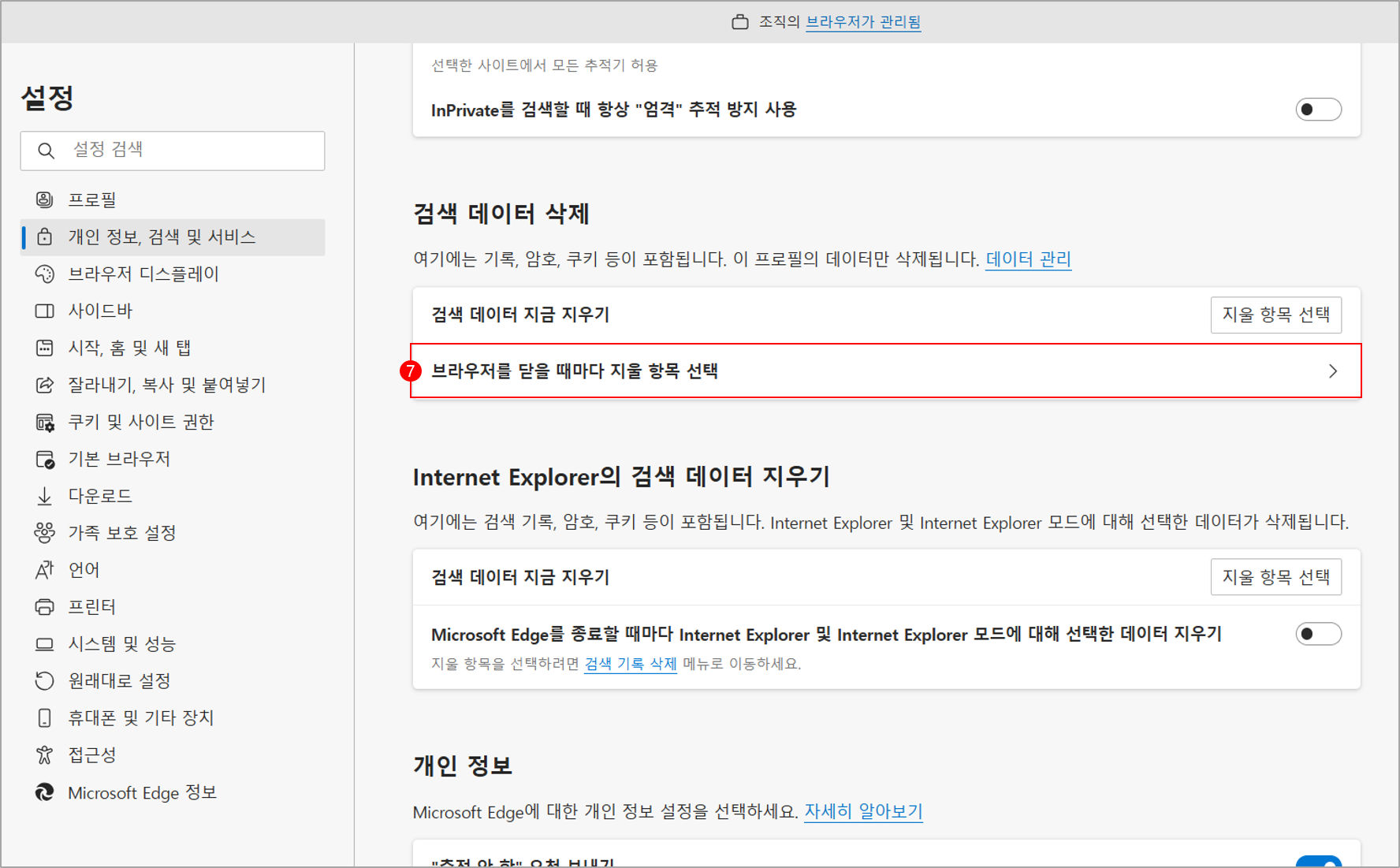Screen dimensions: 1400x868
Task: Enable clearing Internet Explorer data on exit
Action: (1317, 634)
